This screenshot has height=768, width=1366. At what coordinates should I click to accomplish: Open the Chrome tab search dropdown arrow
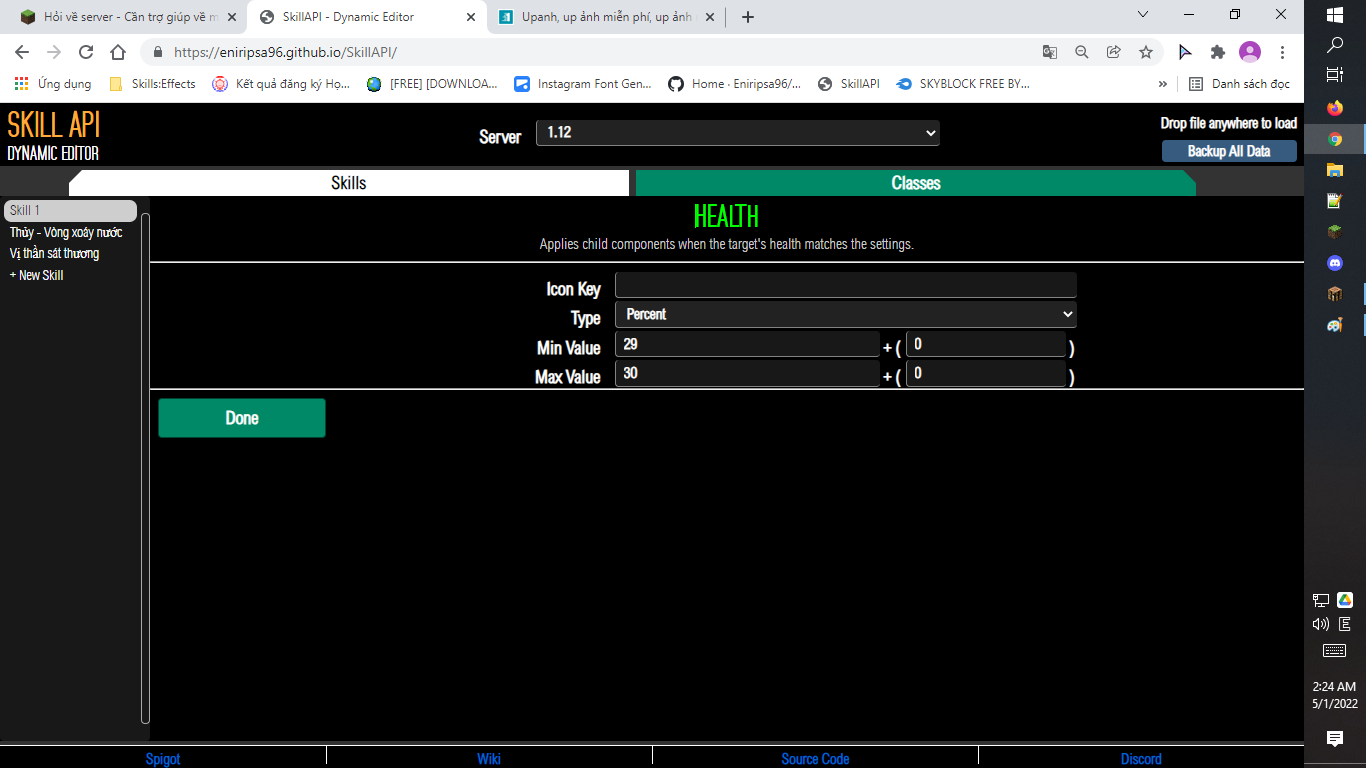pyautogui.click(x=1144, y=14)
